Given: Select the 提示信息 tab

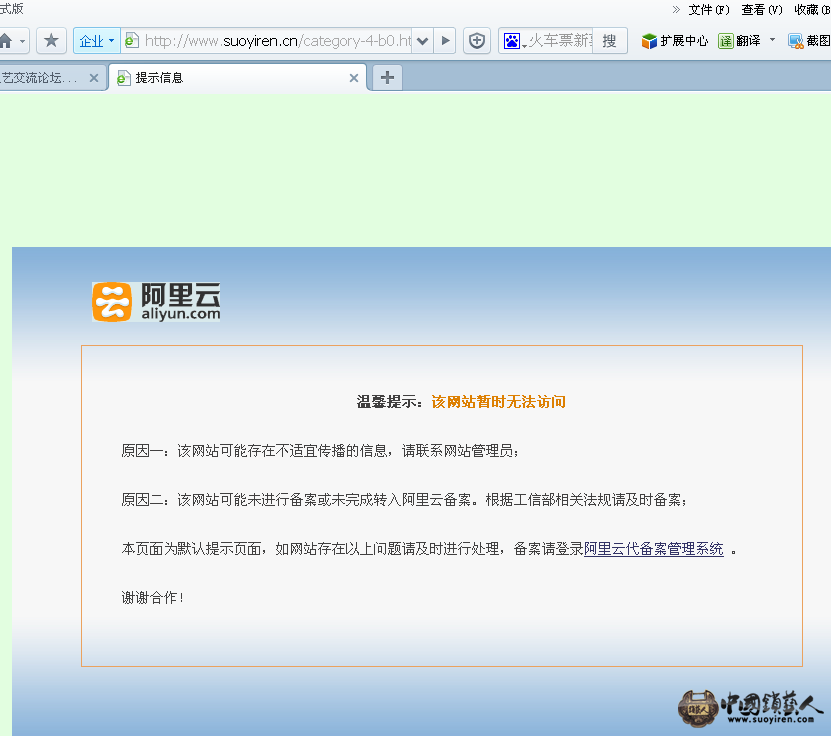Looking at the screenshot, I should [x=237, y=78].
